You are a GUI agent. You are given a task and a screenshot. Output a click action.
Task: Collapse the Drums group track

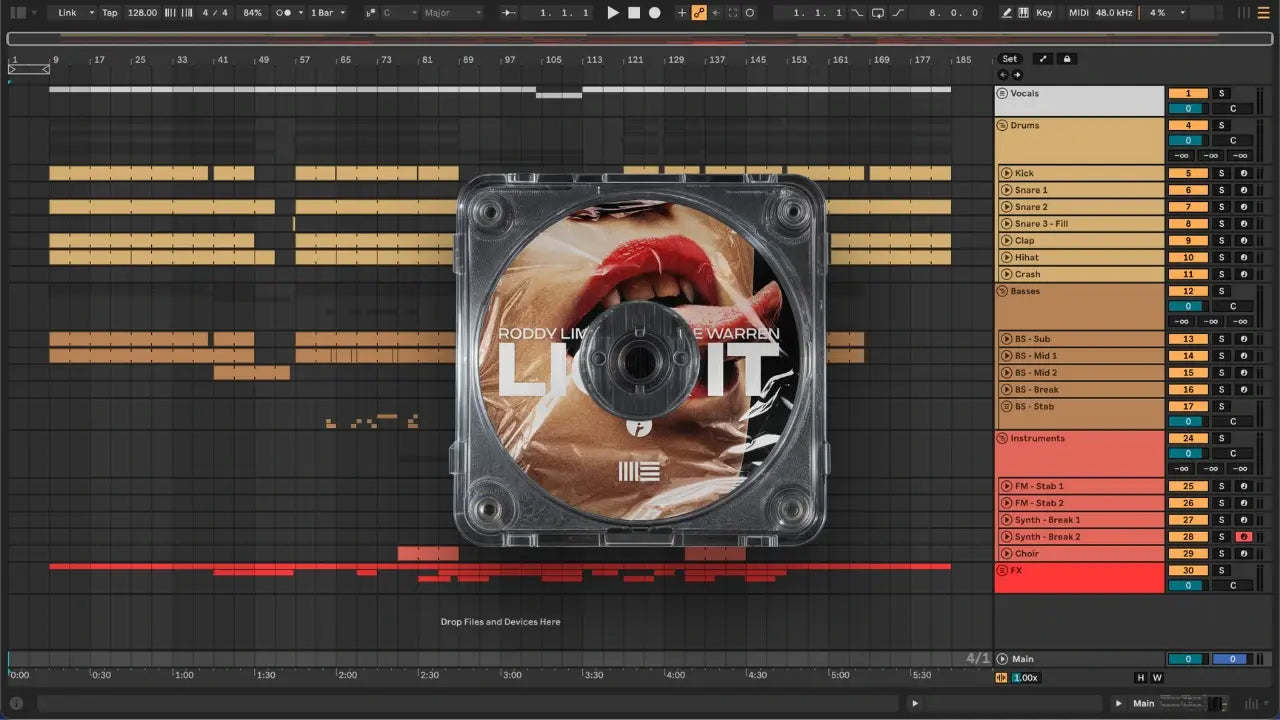click(1002, 126)
